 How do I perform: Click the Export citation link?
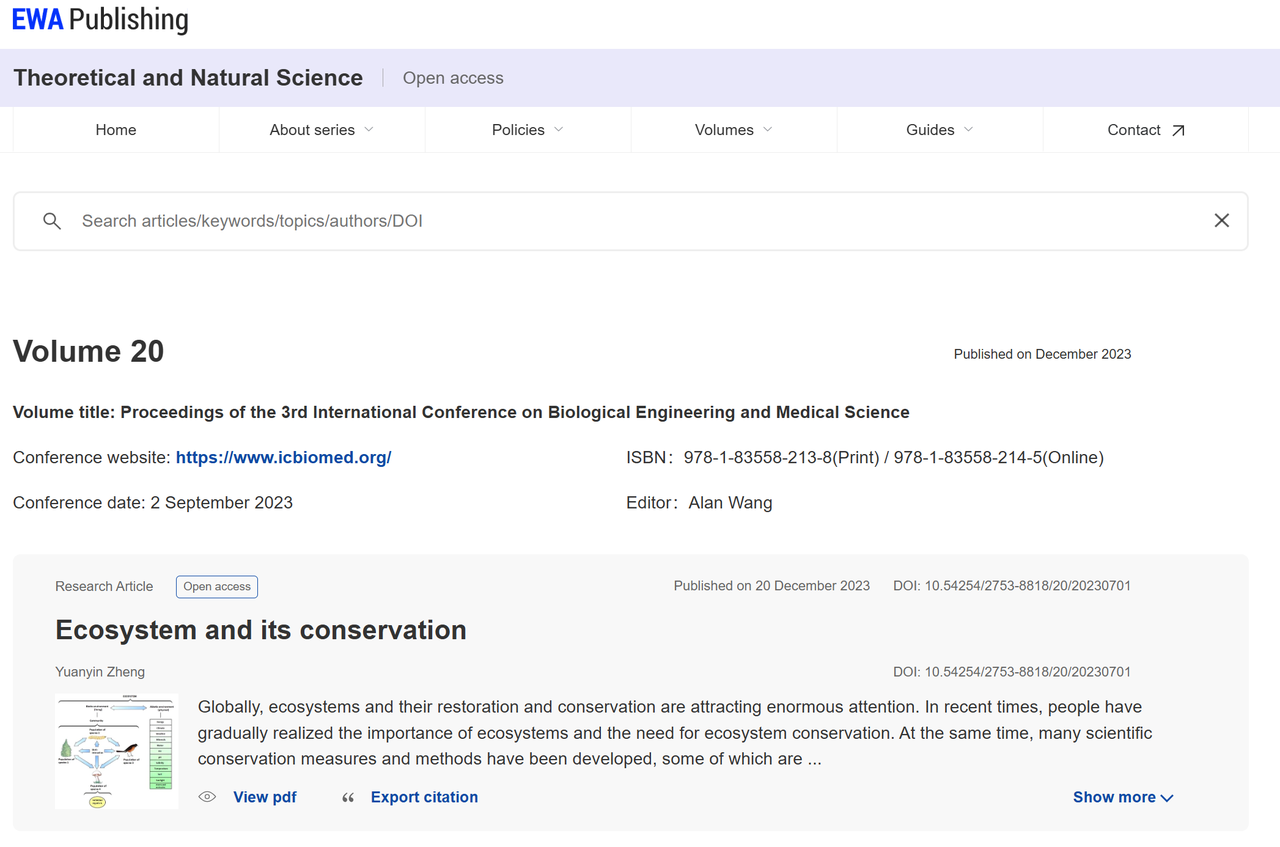tap(424, 797)
